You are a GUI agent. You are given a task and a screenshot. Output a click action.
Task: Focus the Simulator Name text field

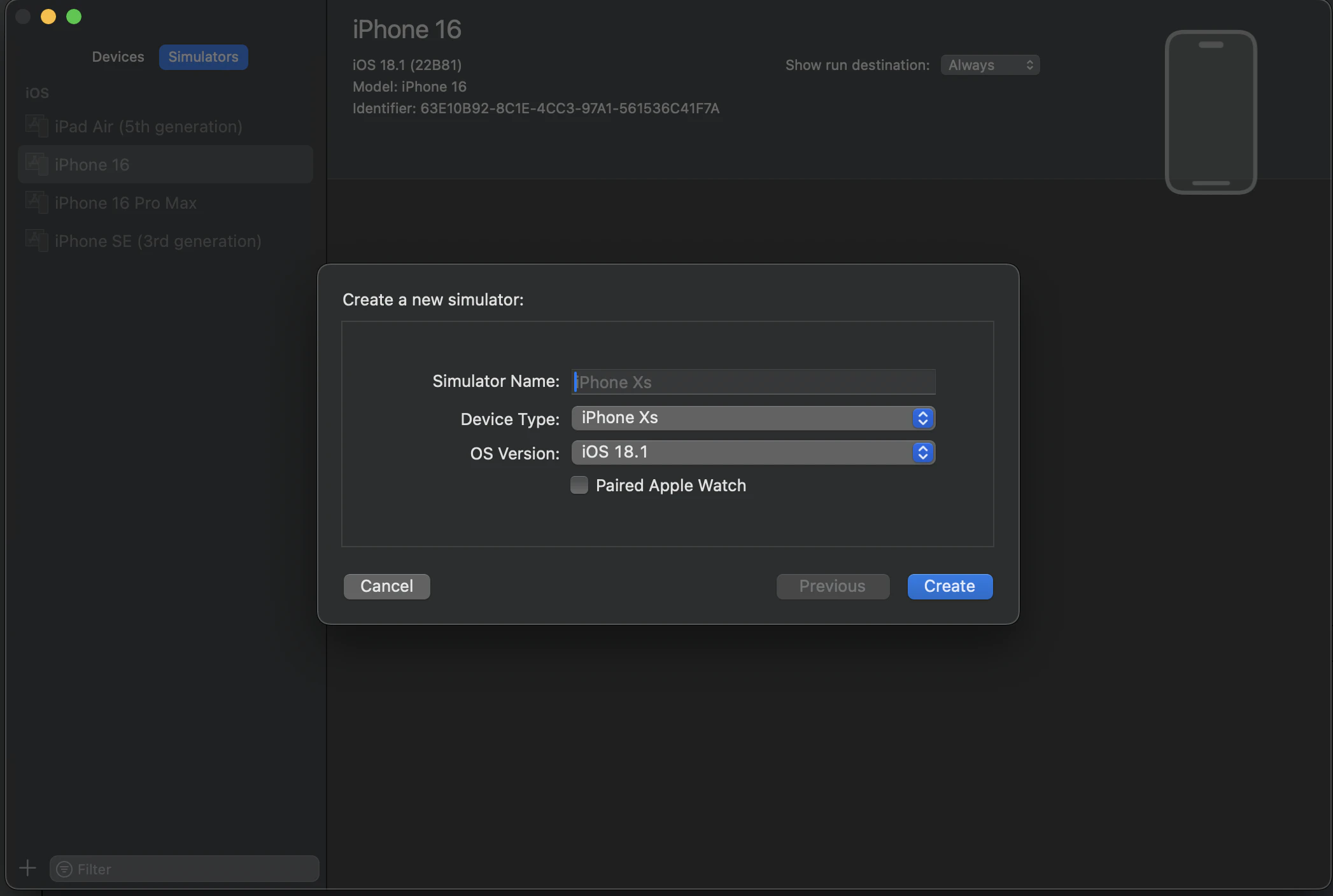click(753, 382)
